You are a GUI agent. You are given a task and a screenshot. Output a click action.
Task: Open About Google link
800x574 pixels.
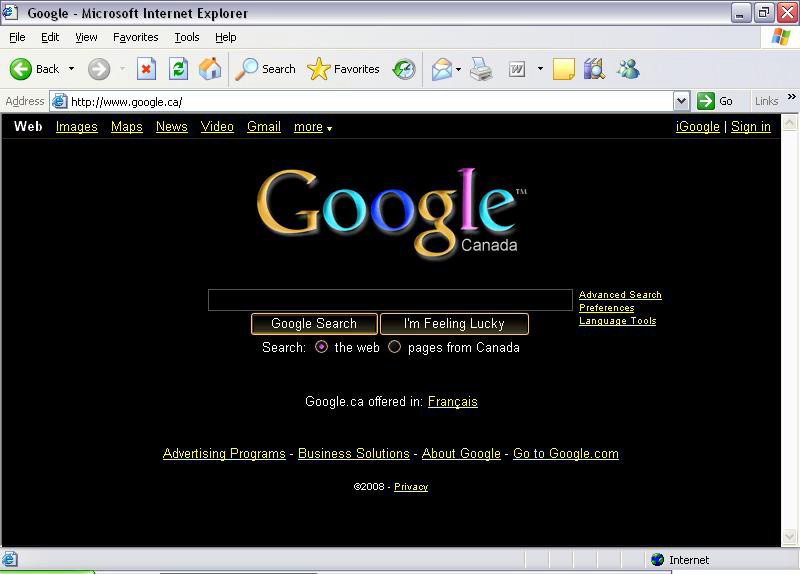point(461,454)
